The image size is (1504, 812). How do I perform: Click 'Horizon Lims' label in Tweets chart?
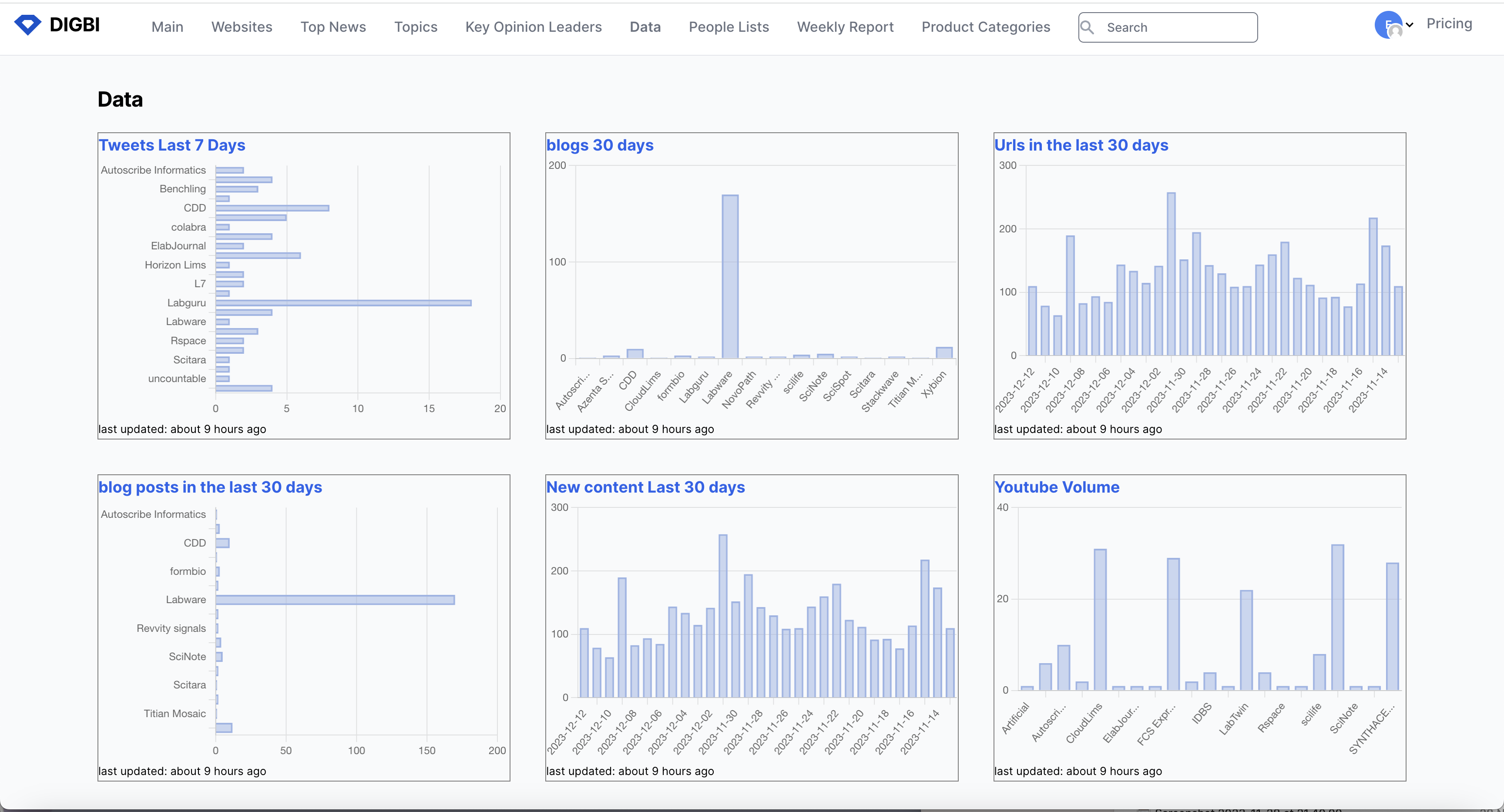coord(175,265)
